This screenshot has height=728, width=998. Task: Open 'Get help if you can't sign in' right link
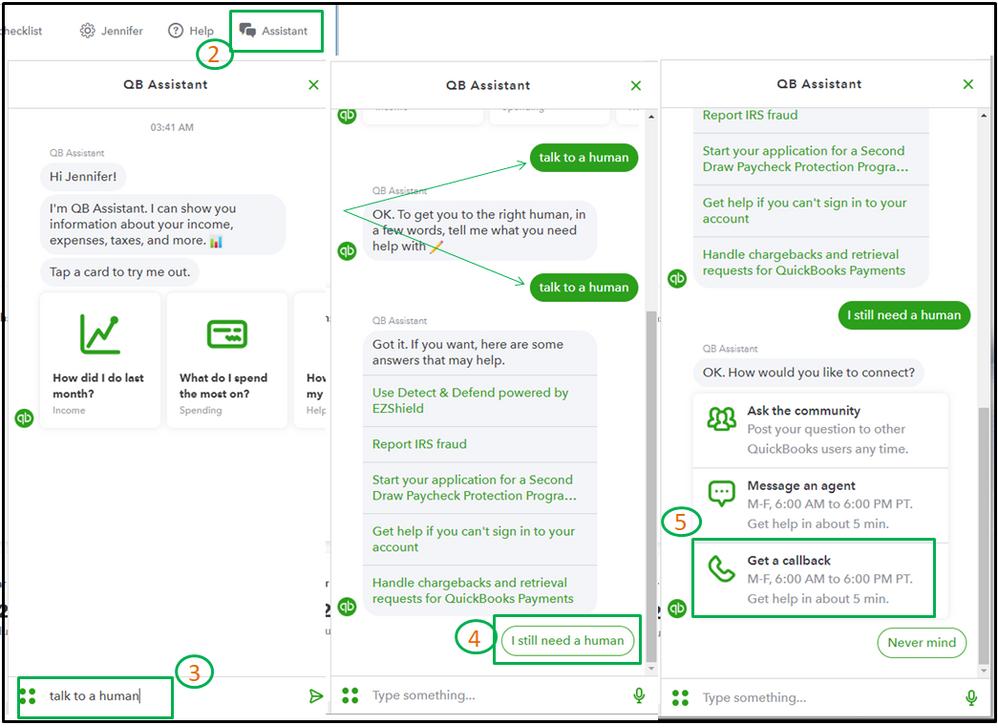tap(810, 211)
